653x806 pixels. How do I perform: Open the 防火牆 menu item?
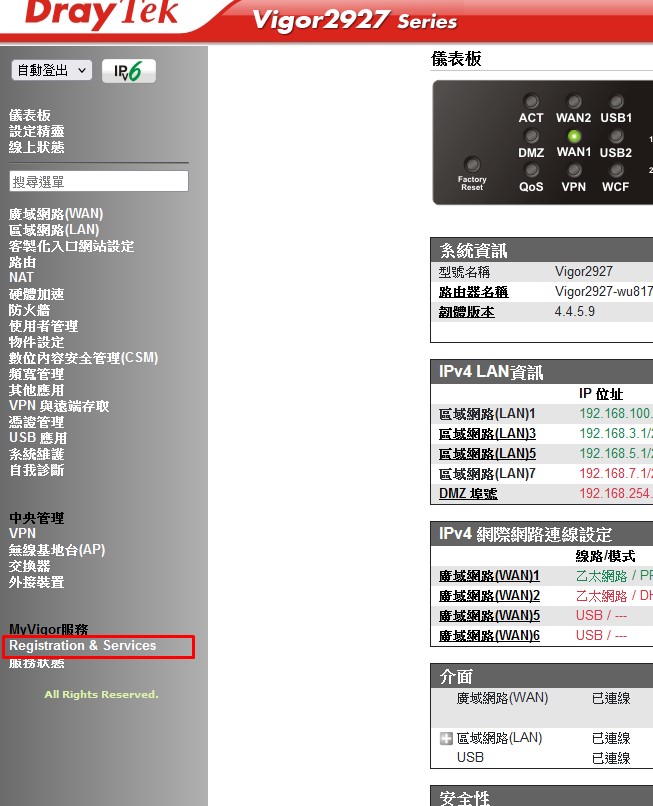[29, 310]
